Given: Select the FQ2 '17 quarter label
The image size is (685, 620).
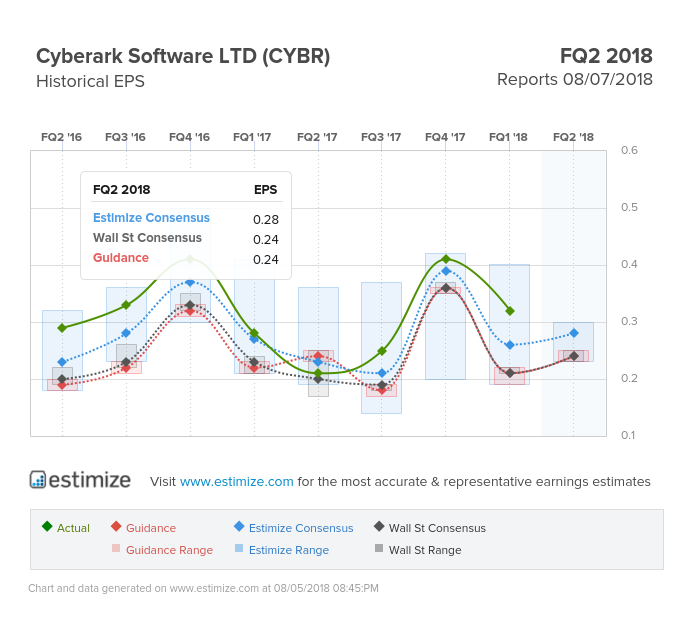Looking at the screenshot, I should [x=317, y=137].
